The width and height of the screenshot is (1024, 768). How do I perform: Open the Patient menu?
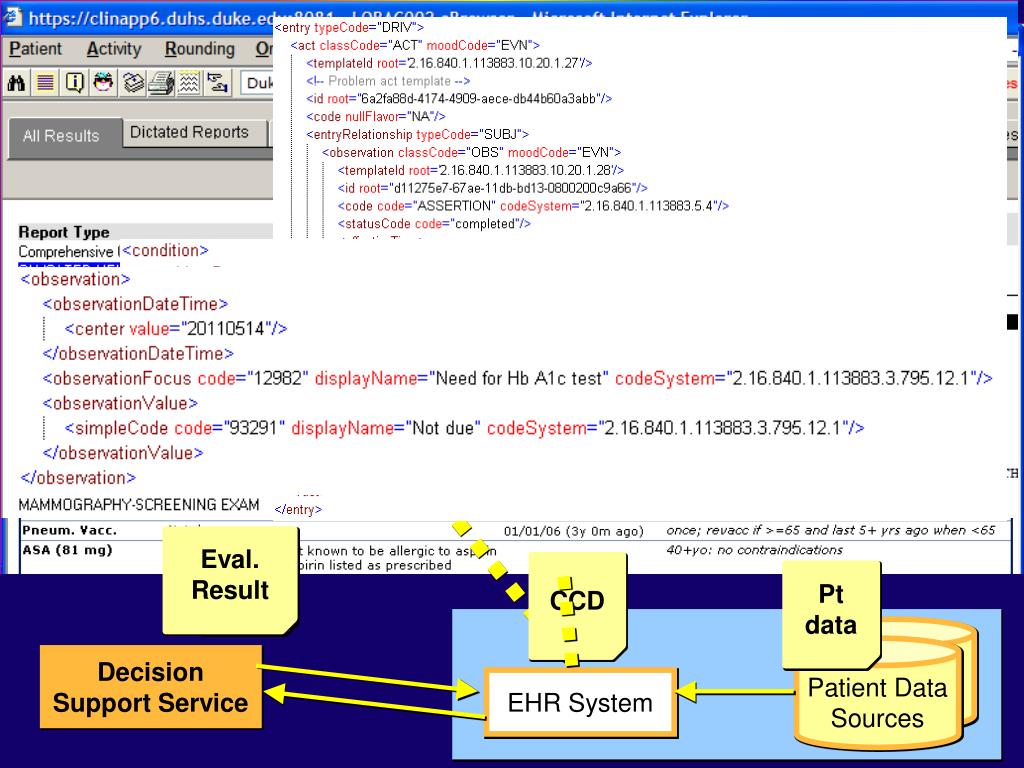[35, 49]
